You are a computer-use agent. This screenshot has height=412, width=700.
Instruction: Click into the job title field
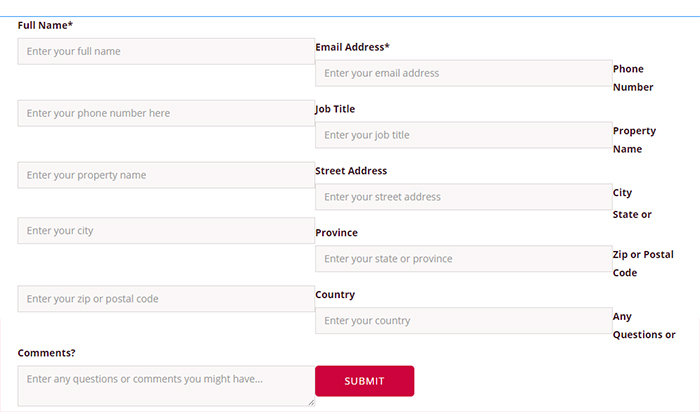click(464, 135)
